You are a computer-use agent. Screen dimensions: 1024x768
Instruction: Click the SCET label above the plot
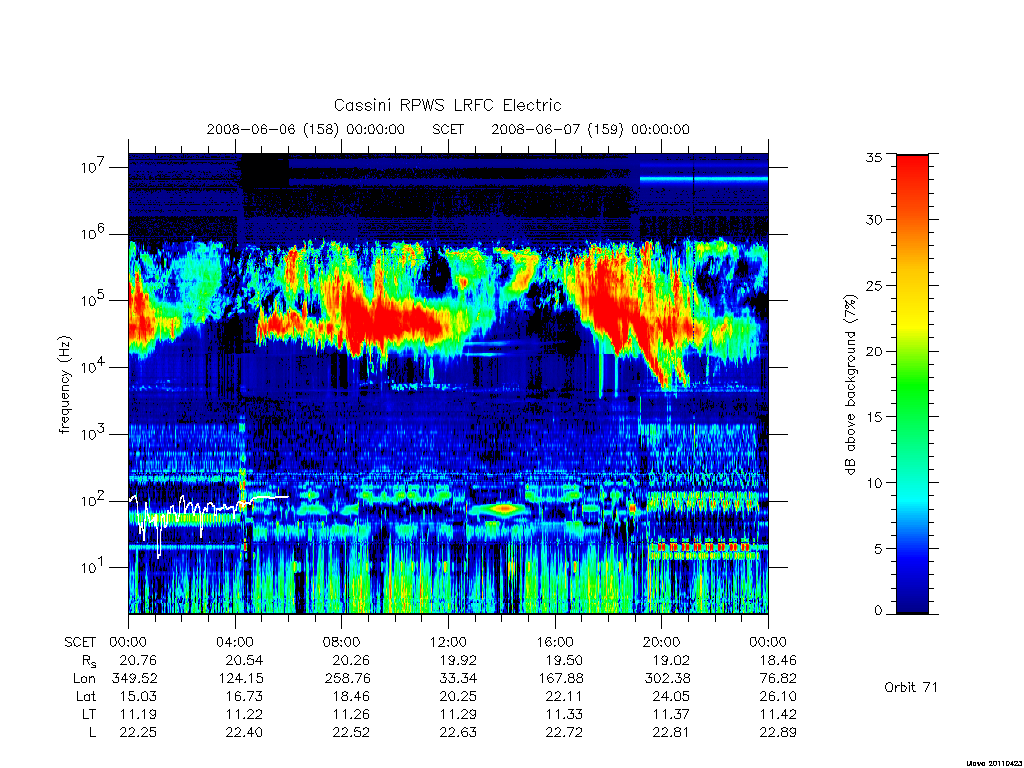[448, 129]
